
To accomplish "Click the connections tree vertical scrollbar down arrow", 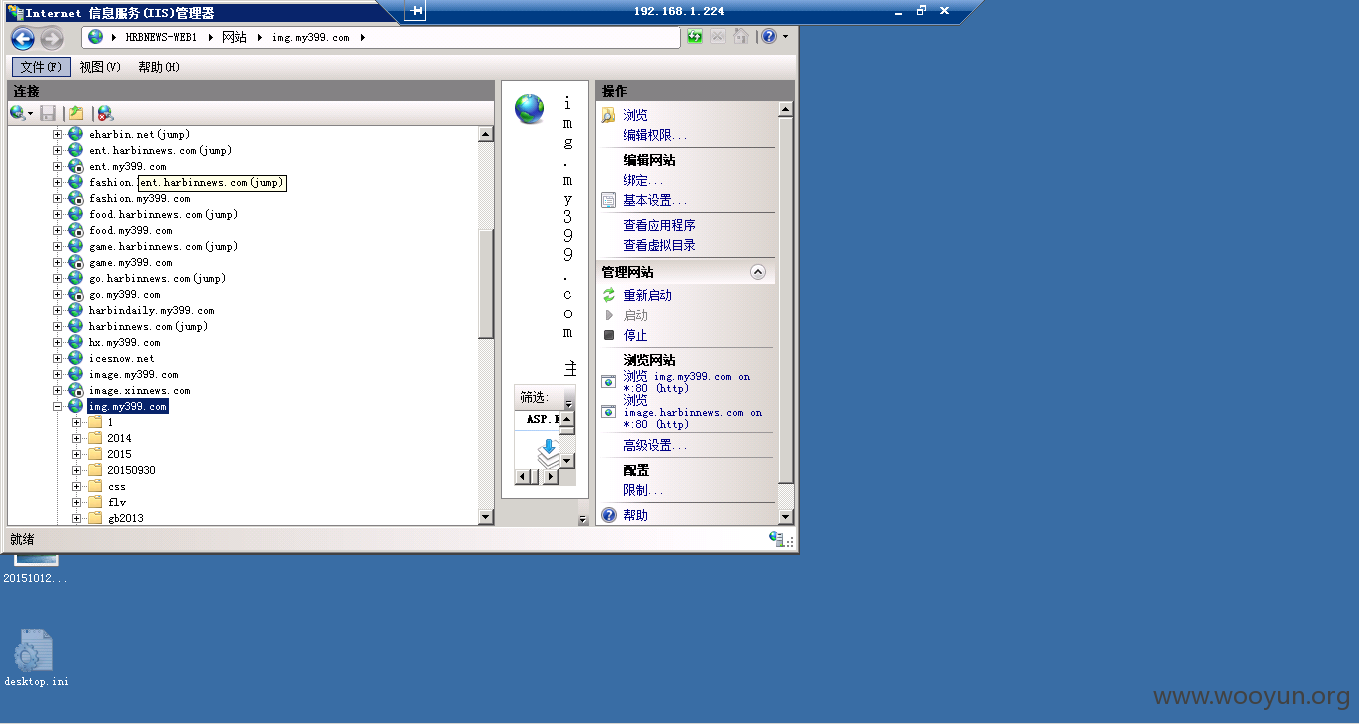I will (x=486, y=517).
